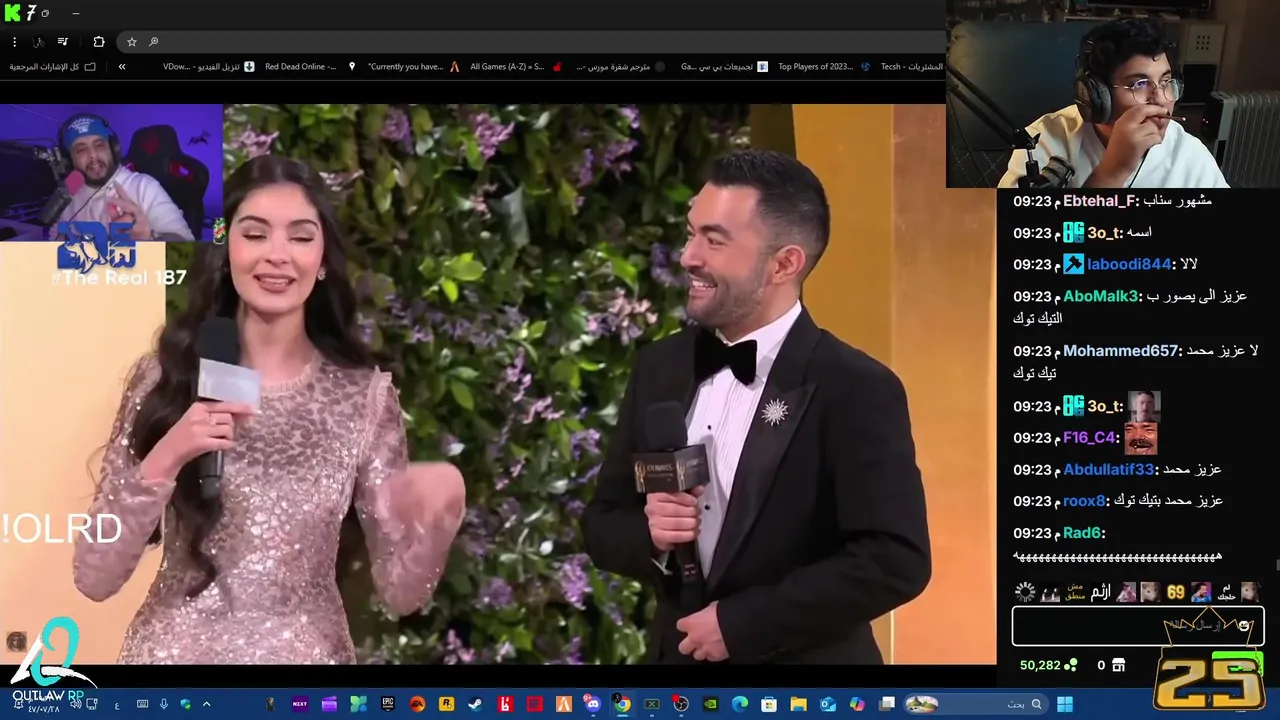Click the microphone tray icon
Viewport: 1280px width, 720px height.
coord(163,704)
